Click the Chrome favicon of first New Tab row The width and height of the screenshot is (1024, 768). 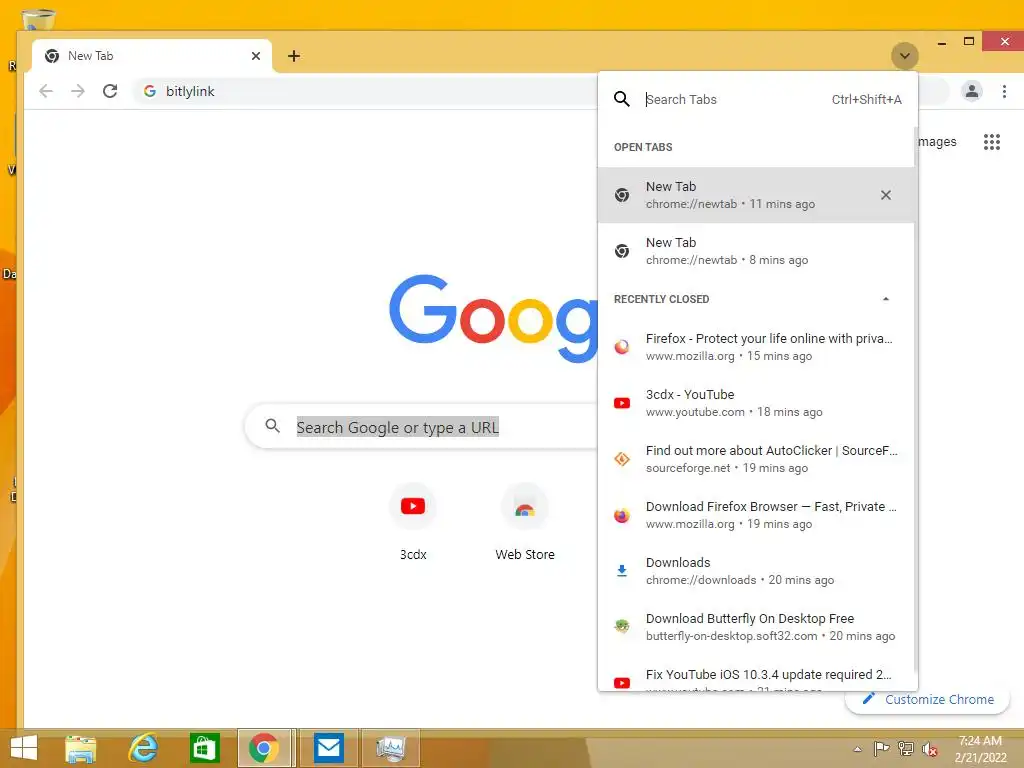622,195
